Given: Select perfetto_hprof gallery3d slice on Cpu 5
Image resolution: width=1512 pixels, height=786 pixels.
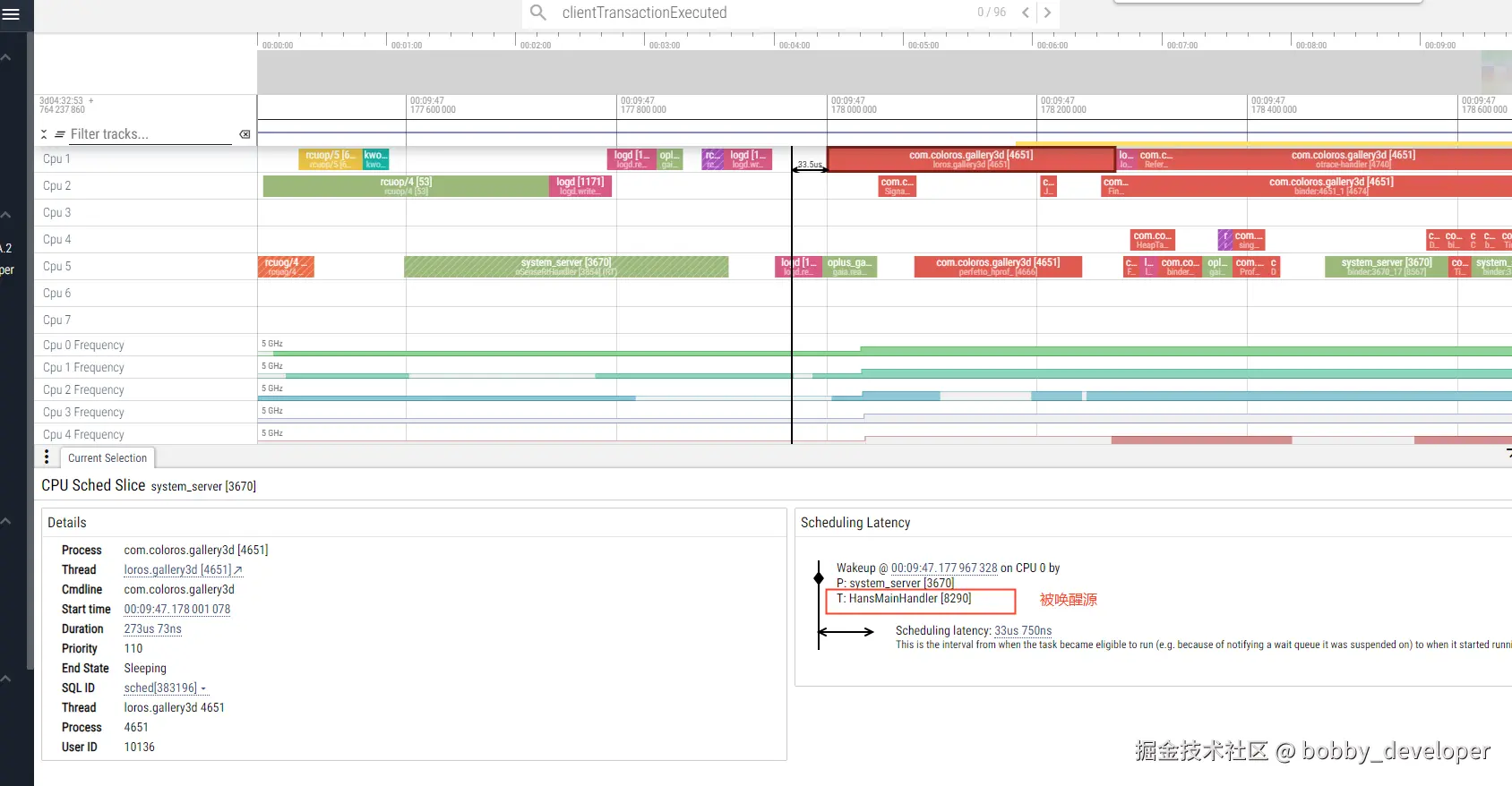Looking at the screenshot, I should coord(998,267).
